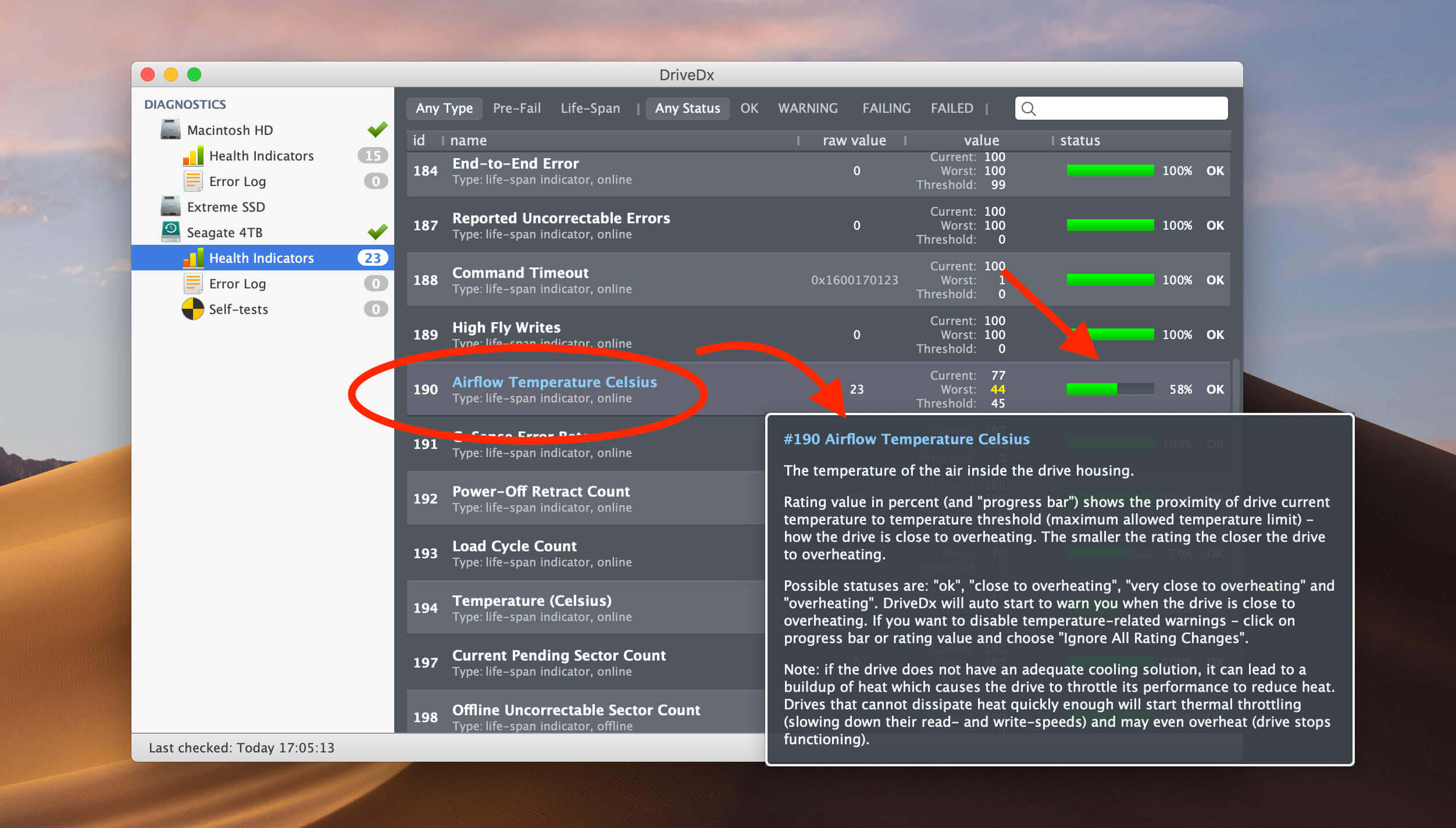
Task: Click the green checkmark next to Seagate 4TB
Action: point(377,231)
